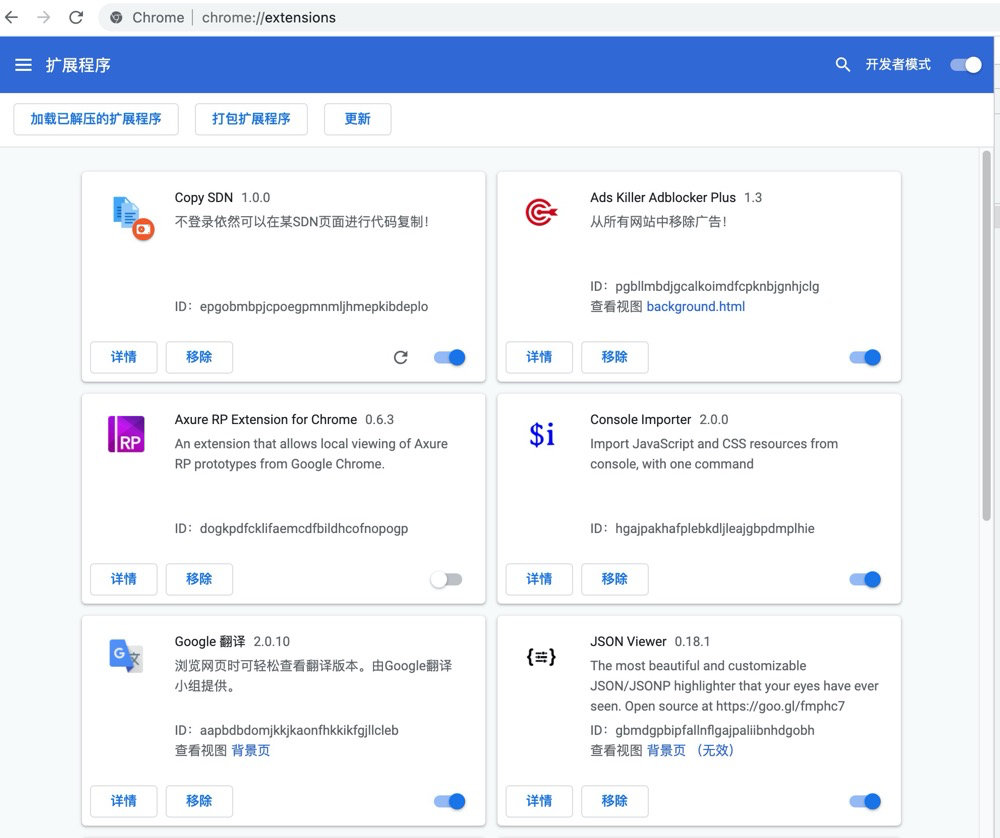This screenshot has height=838, width=1000.
Task: Click the Ads Killer Adblocker Plus target icon
Action: pyautogui.click(x=541, y=212)
